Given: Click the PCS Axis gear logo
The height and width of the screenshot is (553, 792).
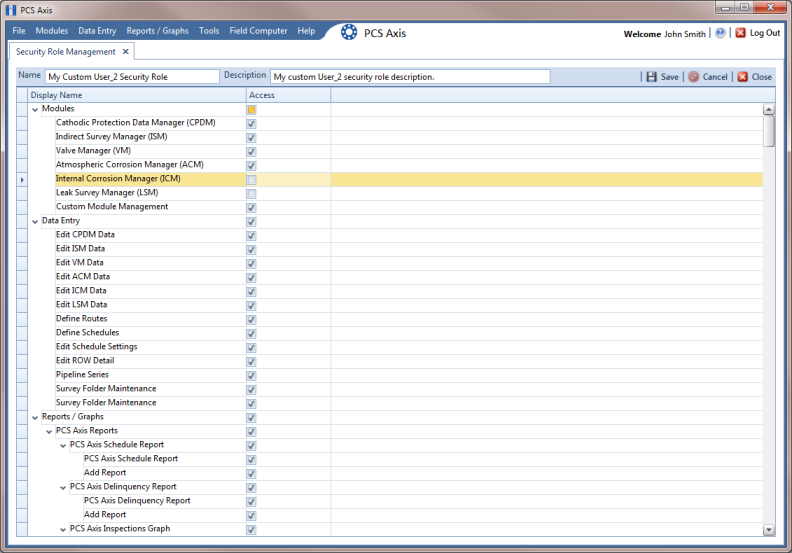Looking at the screenshot, I should coord(349,32).
